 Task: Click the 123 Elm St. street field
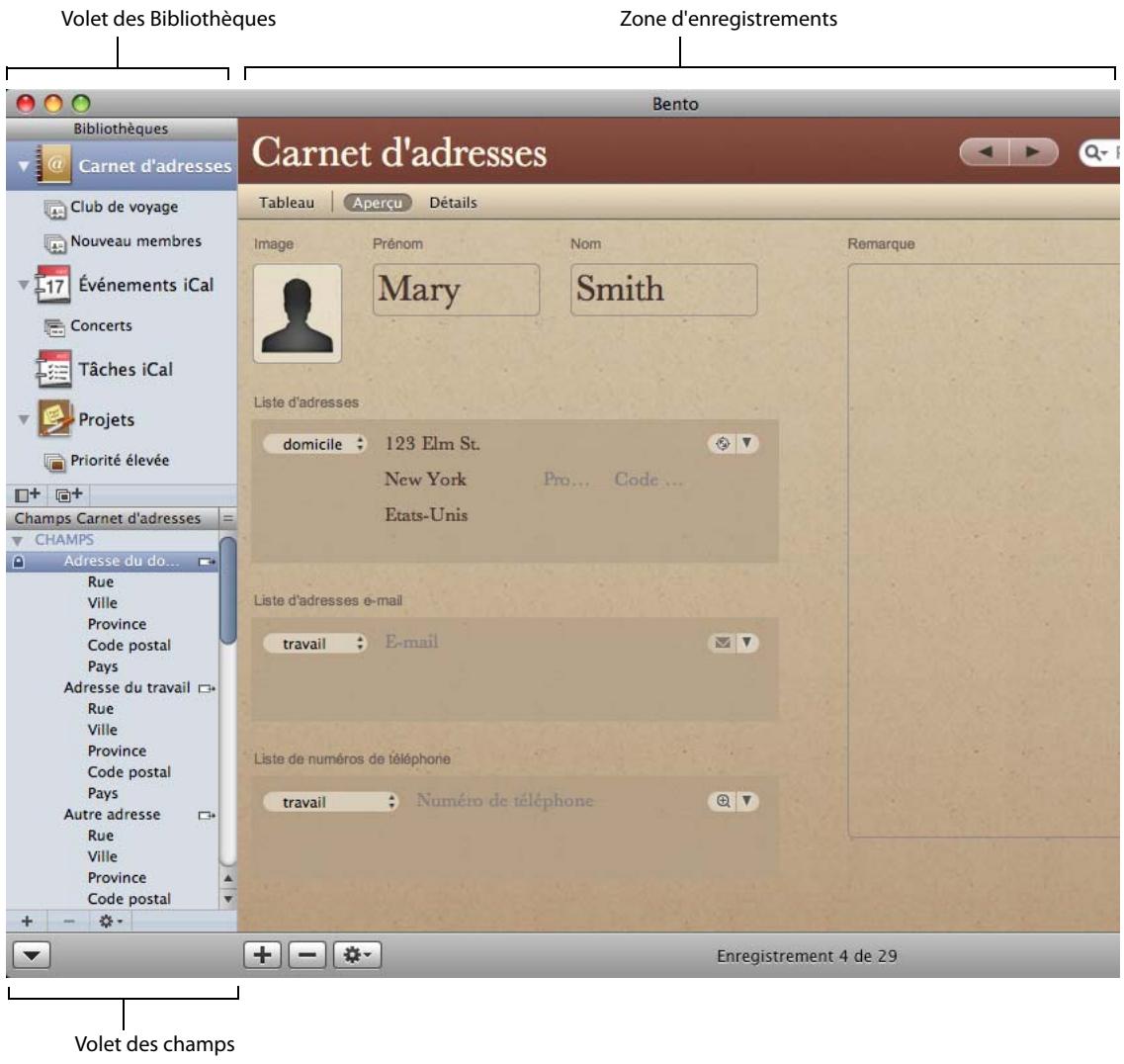pyautogui.click(x=432, y=444)
